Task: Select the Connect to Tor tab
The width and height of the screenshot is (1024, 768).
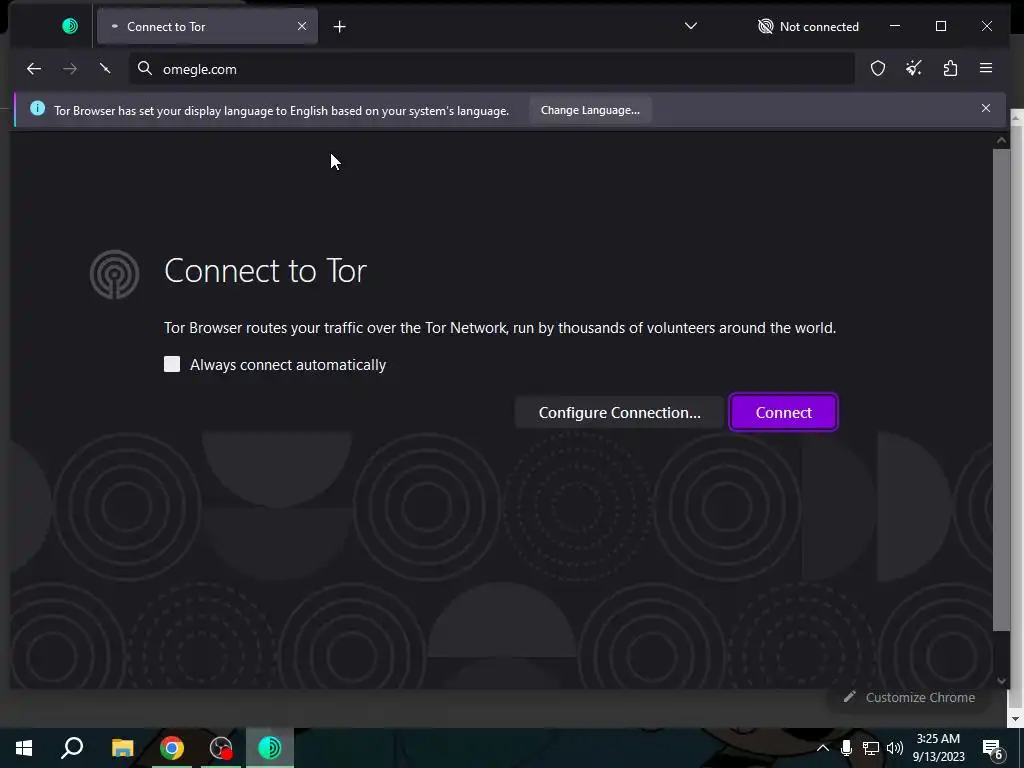Action: pos(207,26)
